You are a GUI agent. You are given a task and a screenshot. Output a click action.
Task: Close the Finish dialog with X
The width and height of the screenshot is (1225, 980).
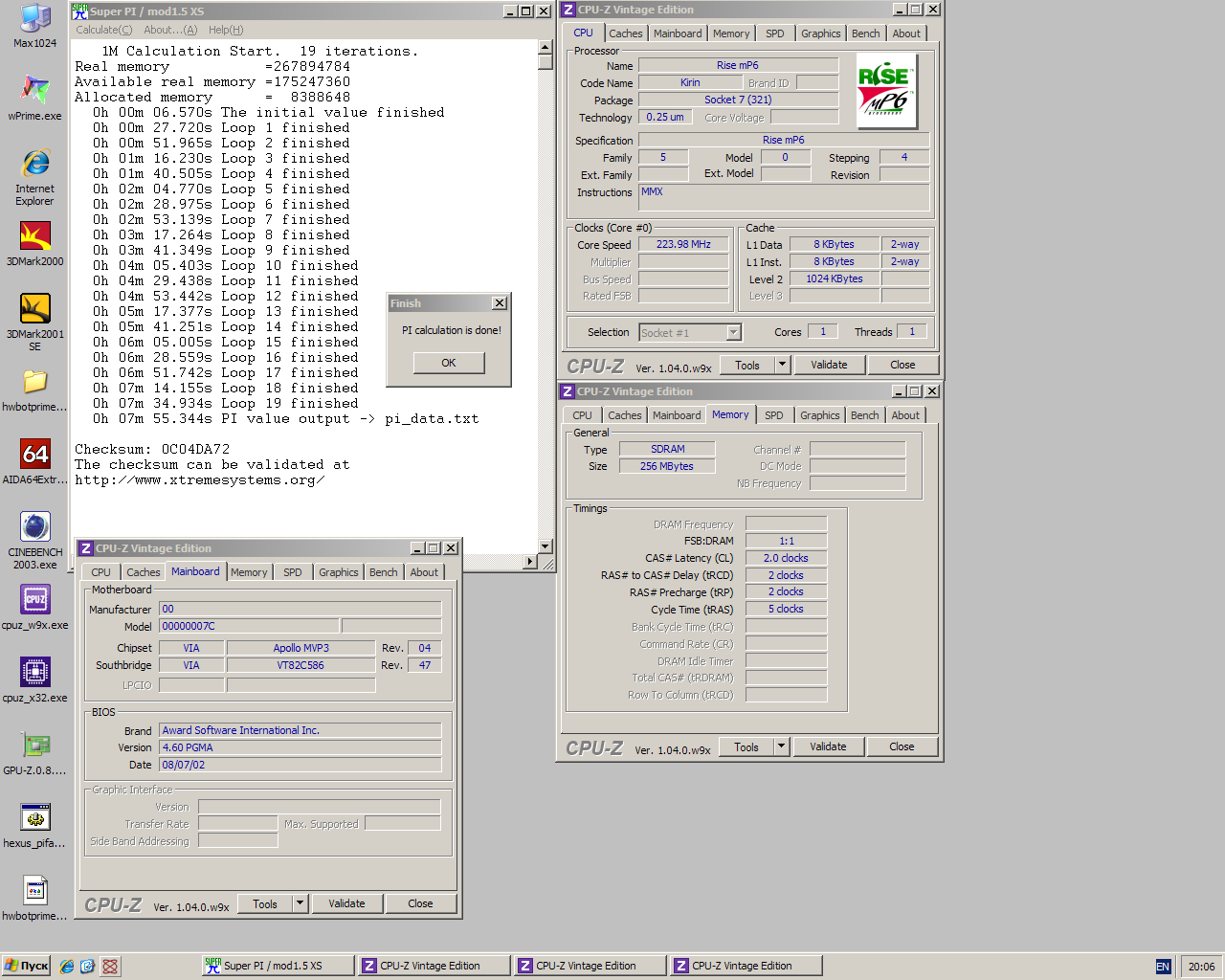point(500,303)
